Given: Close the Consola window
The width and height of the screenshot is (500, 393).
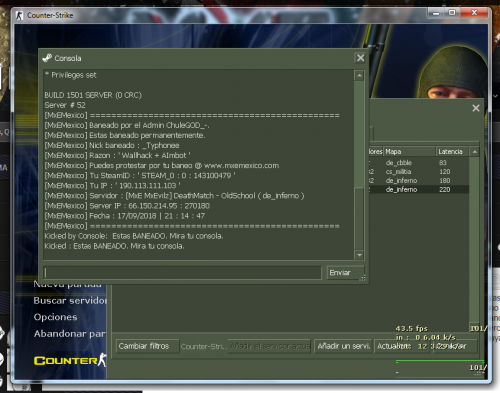Looking at the screenshot, I should coord(360,58).
